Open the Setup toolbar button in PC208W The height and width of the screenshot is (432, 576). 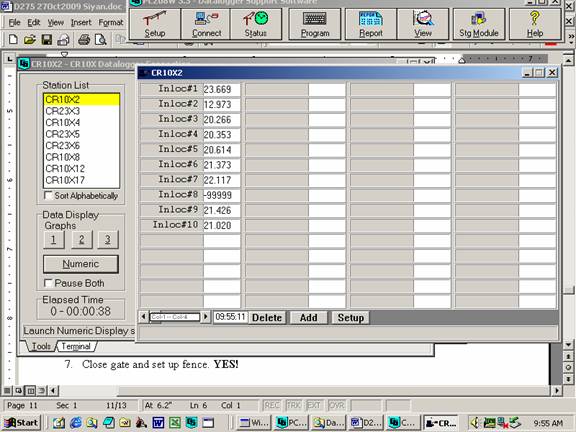click(x=155, y=24)
